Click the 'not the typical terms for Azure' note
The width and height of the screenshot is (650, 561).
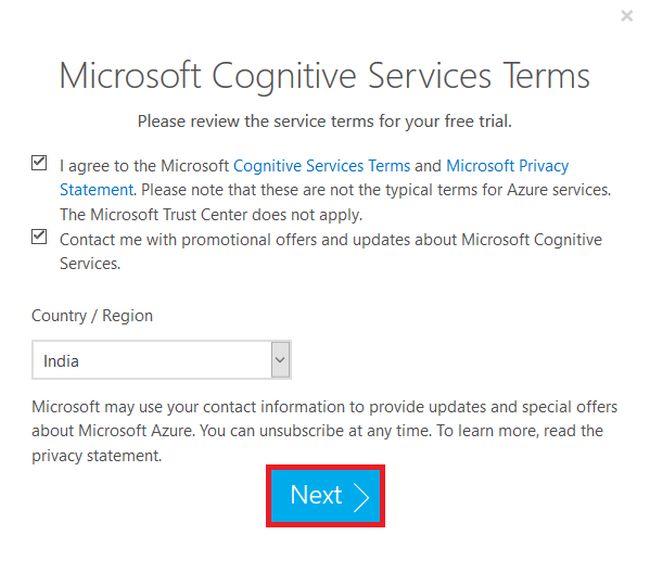tap(450, 190)
